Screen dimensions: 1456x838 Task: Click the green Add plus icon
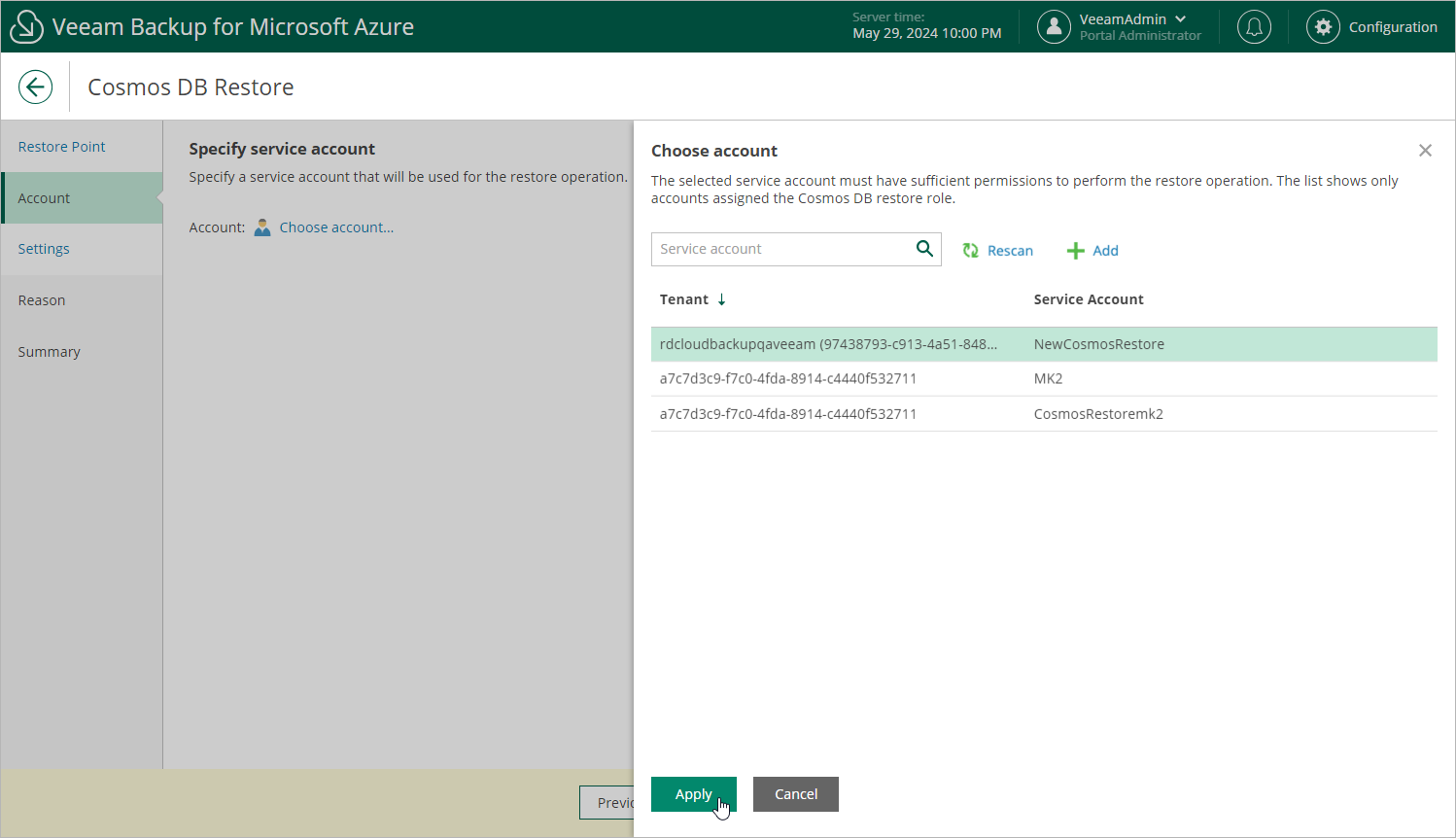coord(1075,251)
